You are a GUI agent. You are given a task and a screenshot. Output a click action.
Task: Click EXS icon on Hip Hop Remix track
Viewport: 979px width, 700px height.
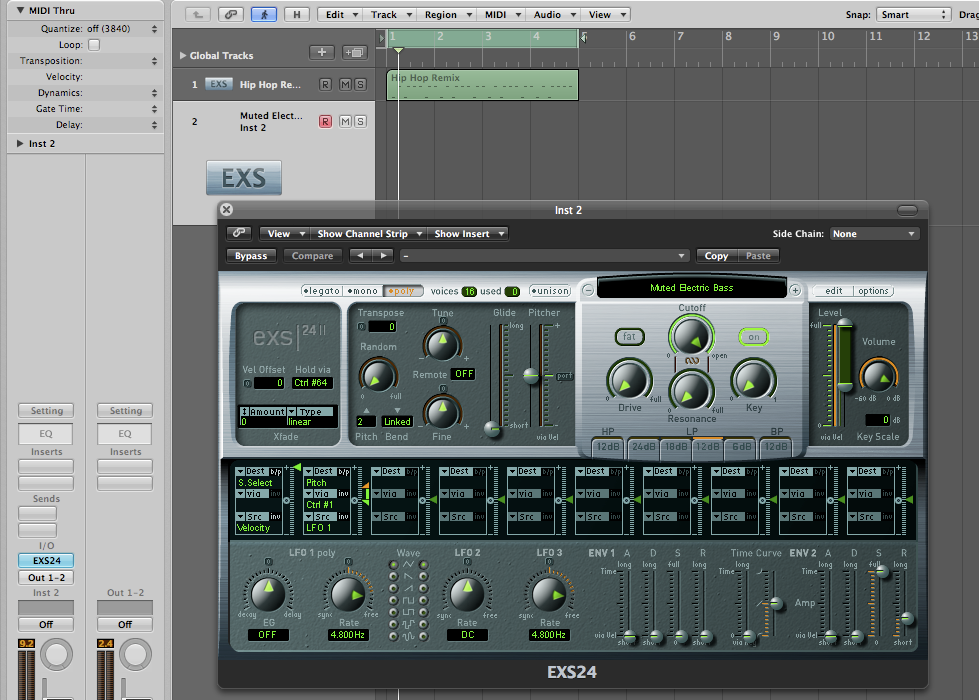coord(219,84)
